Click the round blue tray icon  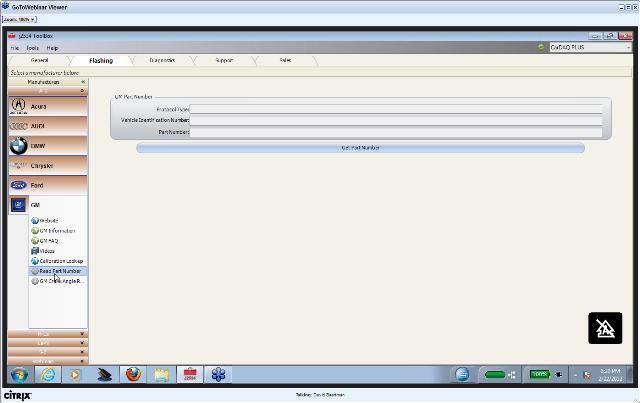[462, 374]
